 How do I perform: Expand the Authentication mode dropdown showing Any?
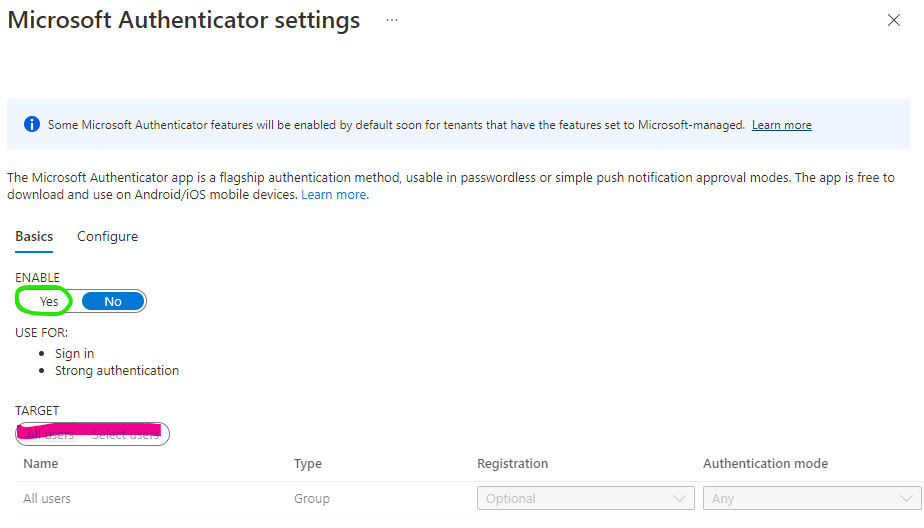pyautogui.click(x=812, y=498)
